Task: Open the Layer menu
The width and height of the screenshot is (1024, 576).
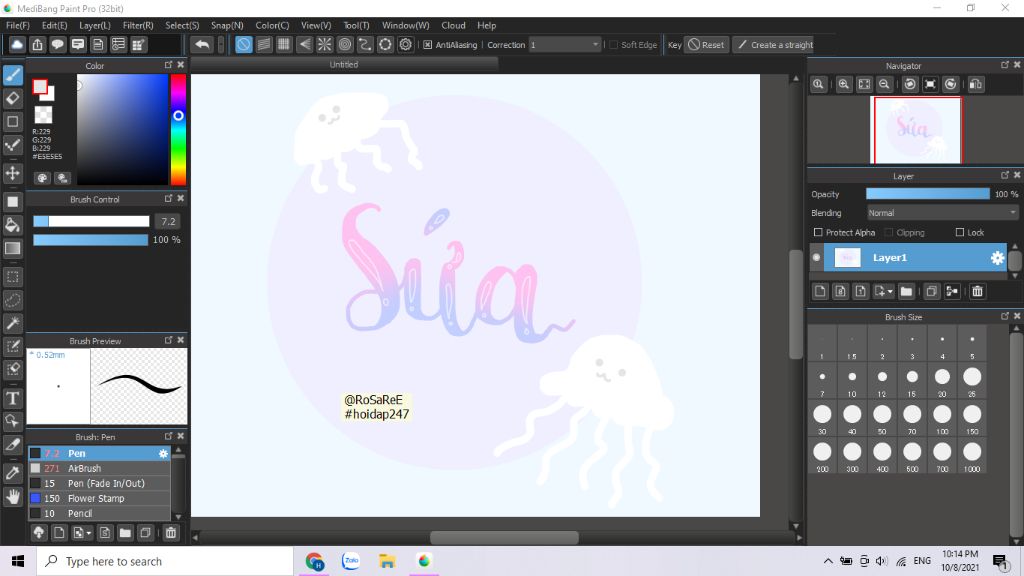Action: point(95,25)
